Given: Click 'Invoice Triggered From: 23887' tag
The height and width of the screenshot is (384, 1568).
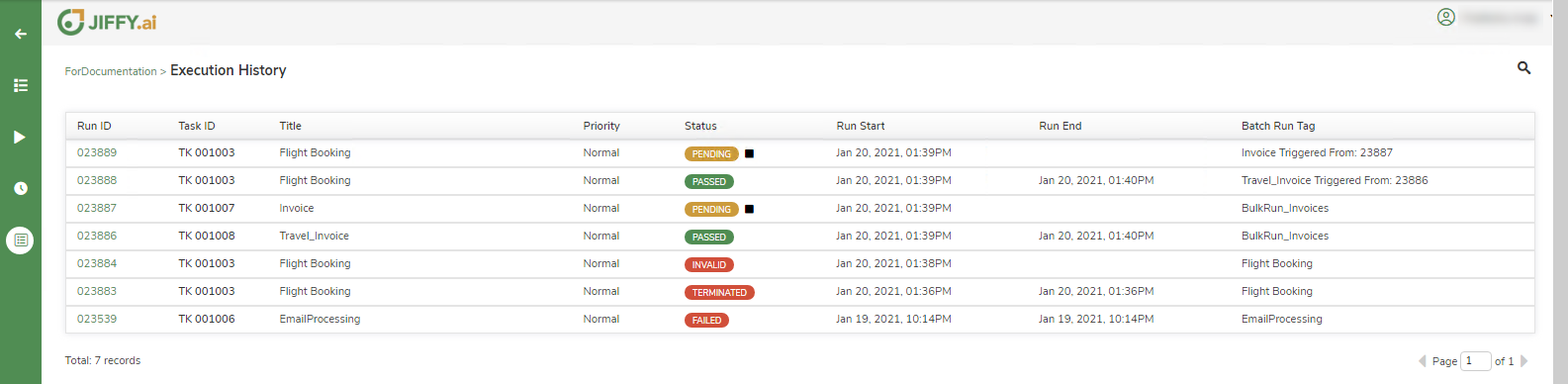Looking at the screenshot, I should 1317,152.
